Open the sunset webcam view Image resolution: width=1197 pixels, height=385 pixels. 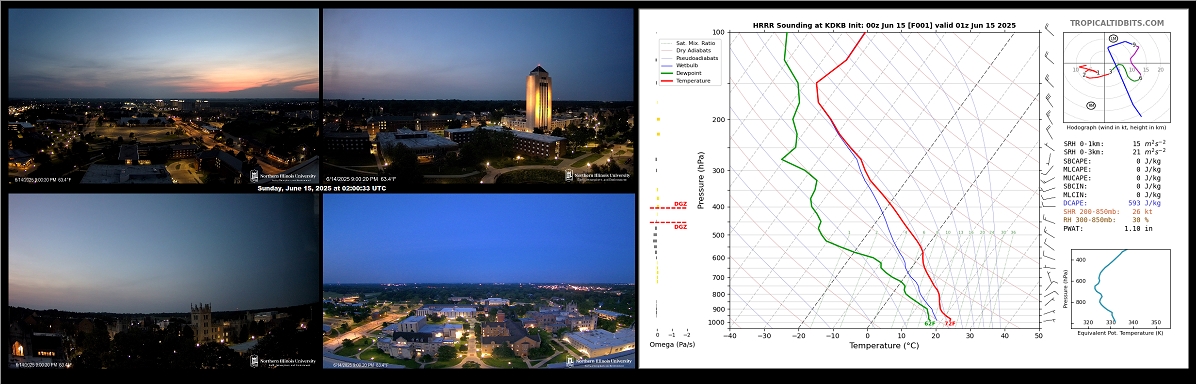[163, 95]
